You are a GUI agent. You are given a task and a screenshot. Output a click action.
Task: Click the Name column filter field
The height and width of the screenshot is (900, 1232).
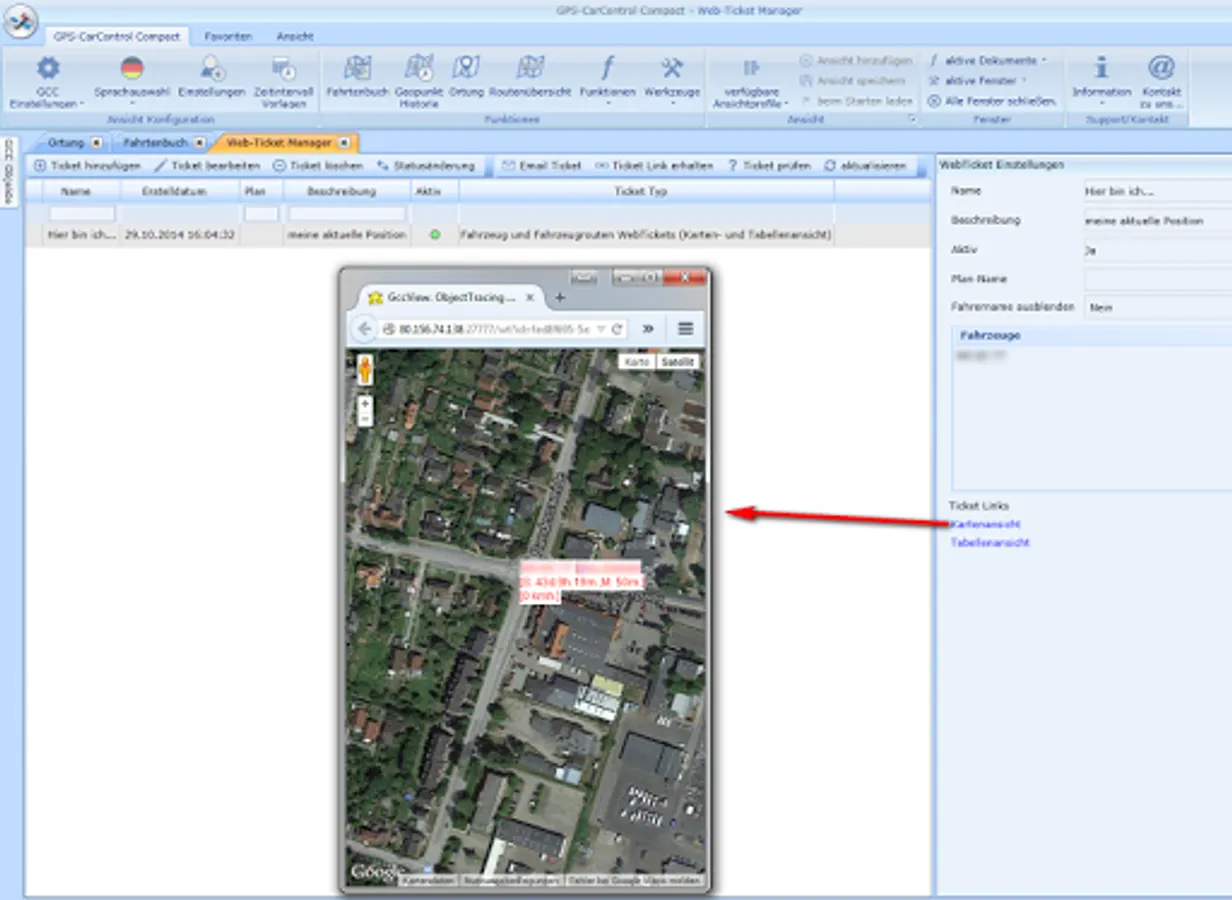point(82,214)
